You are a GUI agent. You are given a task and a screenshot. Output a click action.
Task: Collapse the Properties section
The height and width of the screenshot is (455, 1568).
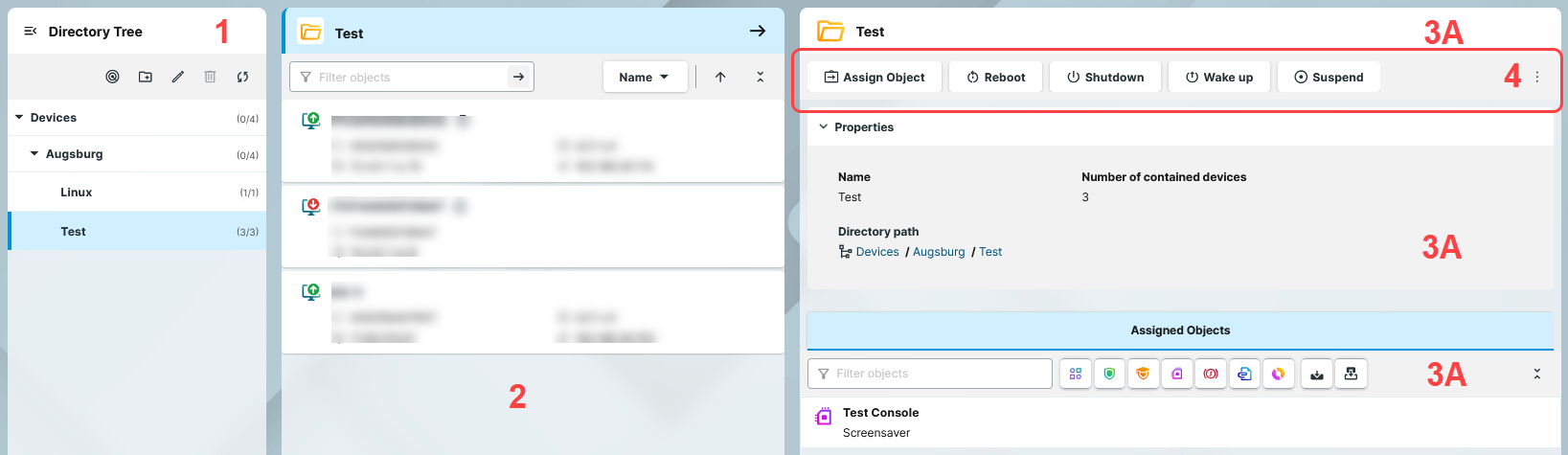click(x=823, y=127)
